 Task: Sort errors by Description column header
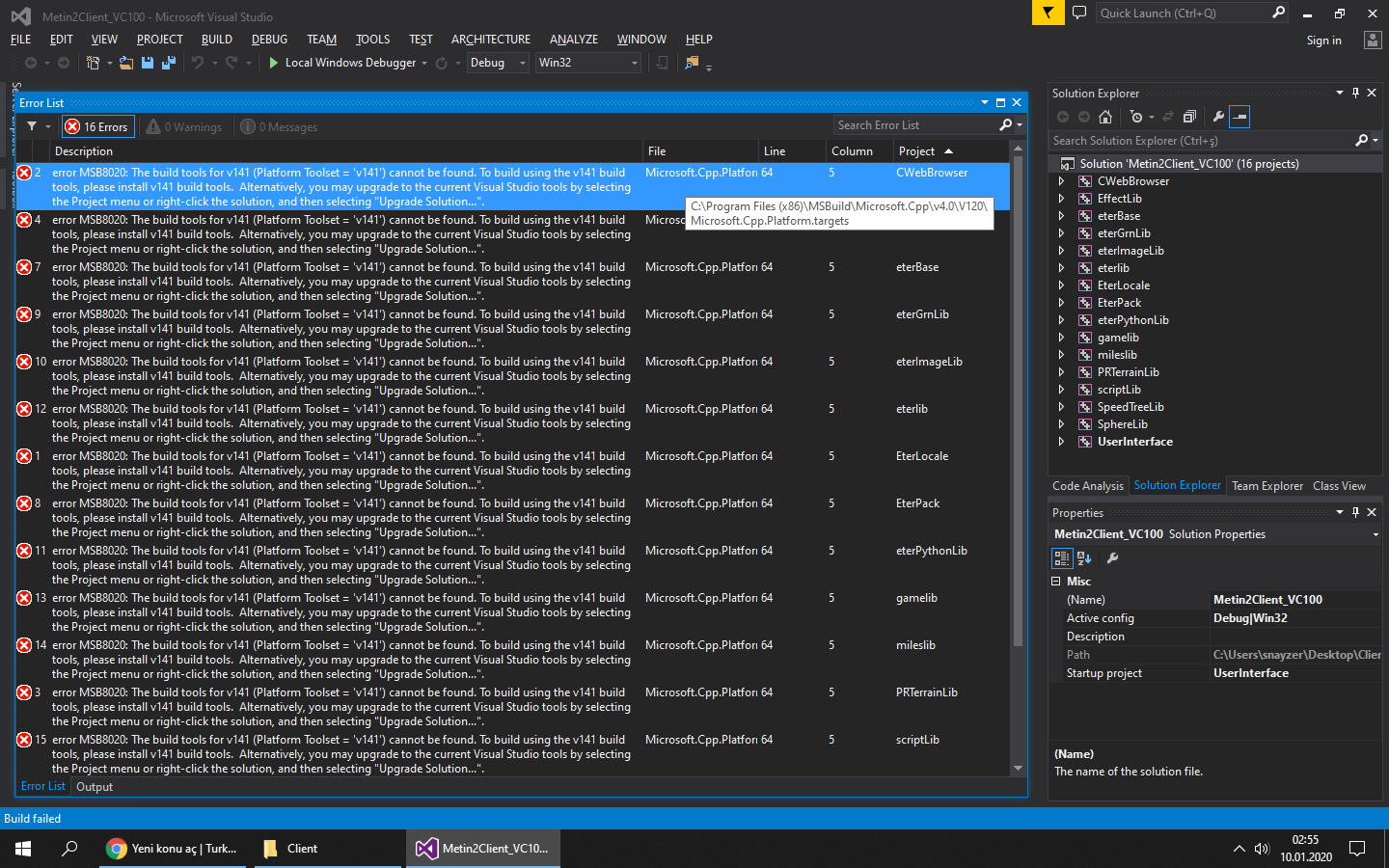(x=346, y=151)
